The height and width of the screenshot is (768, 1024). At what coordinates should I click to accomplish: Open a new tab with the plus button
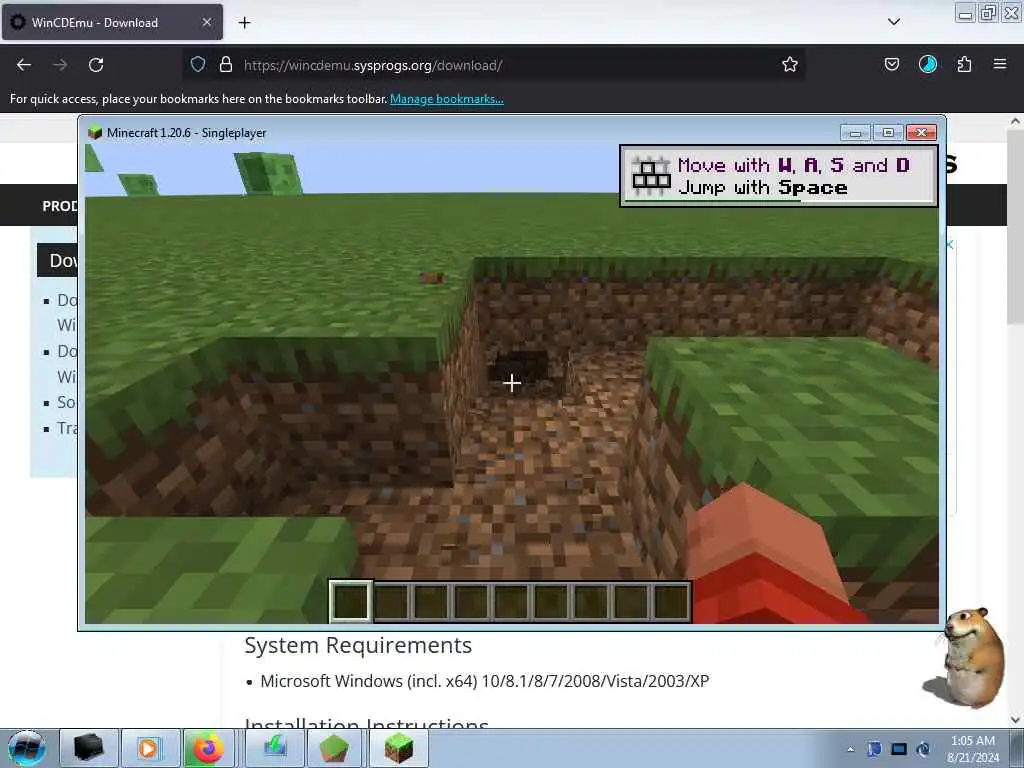click(244, 23)
